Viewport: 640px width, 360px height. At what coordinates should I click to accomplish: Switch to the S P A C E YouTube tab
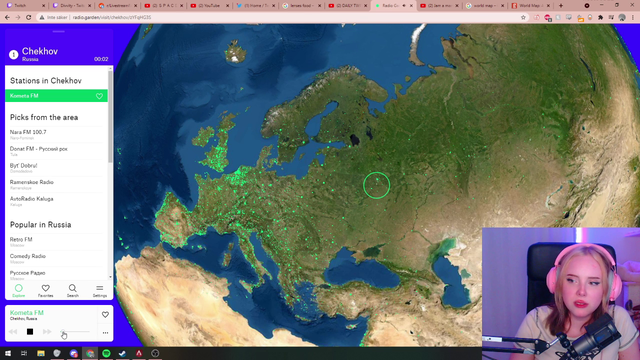point(164,6)
